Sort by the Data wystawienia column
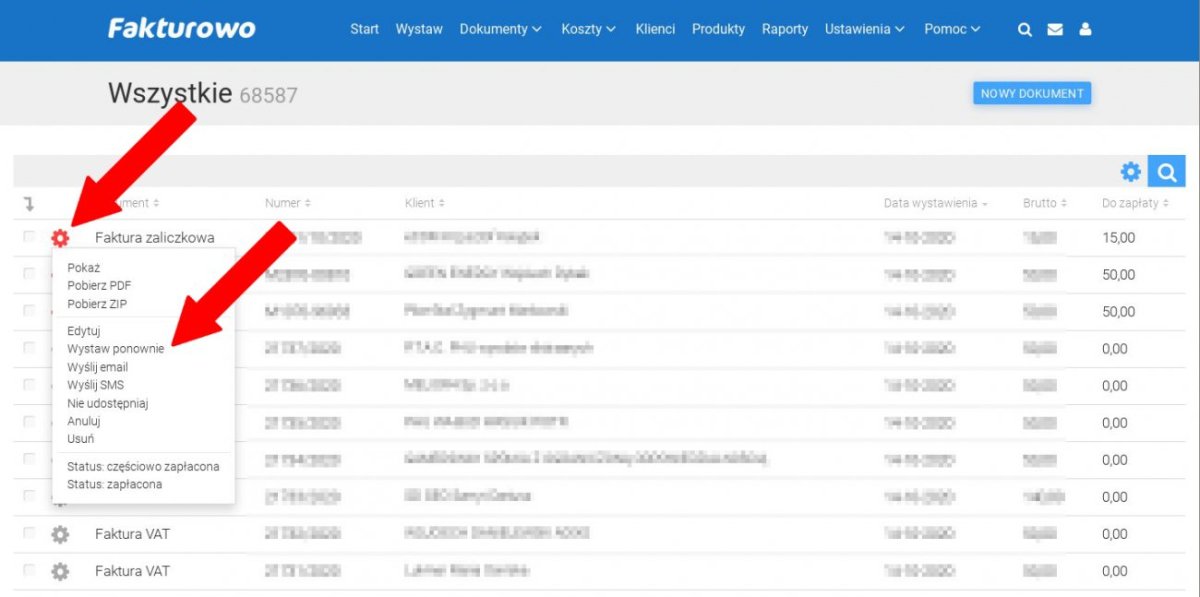The image size is (1200, 597). click(x=935, y=203)
